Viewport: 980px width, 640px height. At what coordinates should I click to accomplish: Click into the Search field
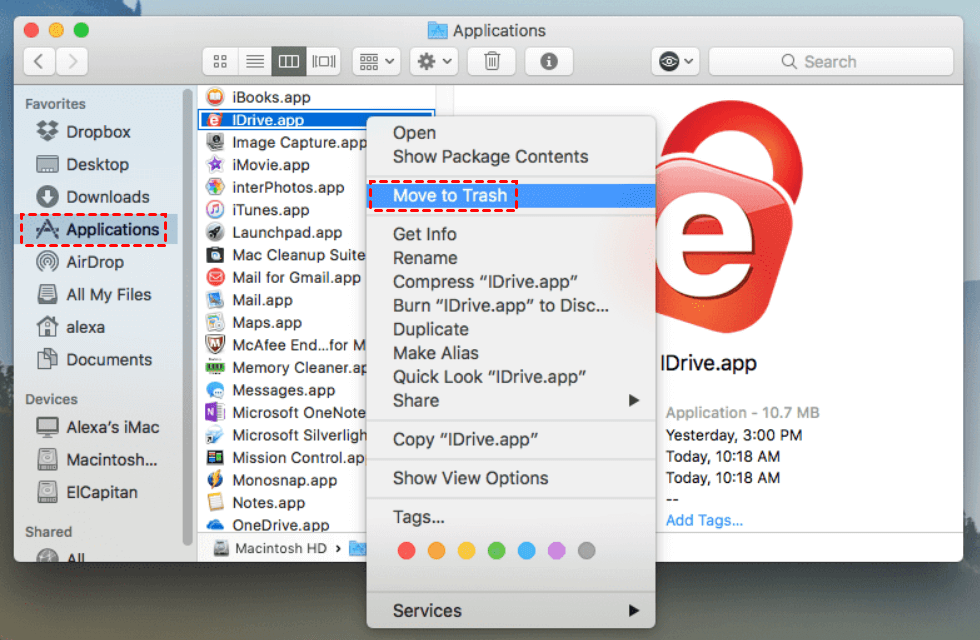point(831,61)
